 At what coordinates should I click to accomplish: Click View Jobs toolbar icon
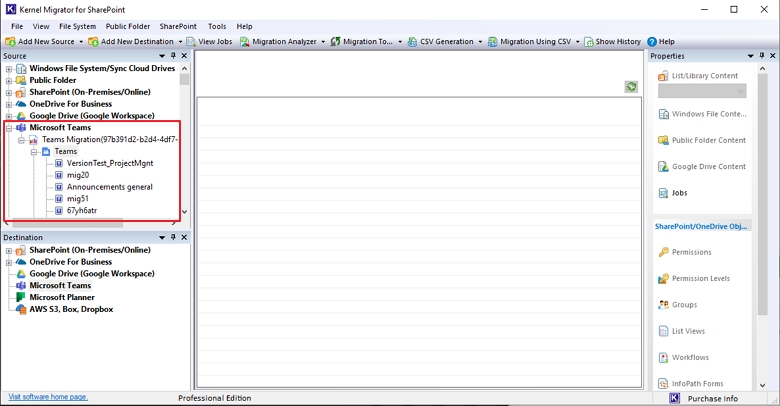coord(191,42)
